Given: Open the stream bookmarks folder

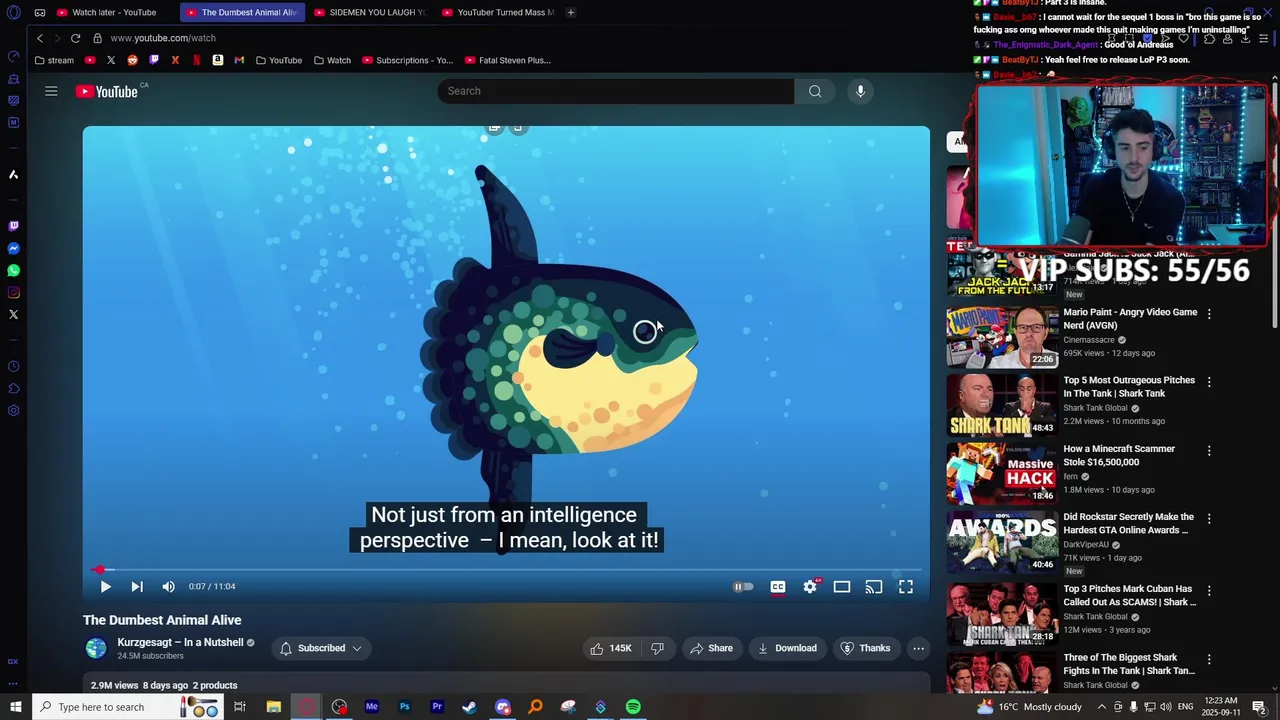Looking at the screenshot, I should [54, 60].
